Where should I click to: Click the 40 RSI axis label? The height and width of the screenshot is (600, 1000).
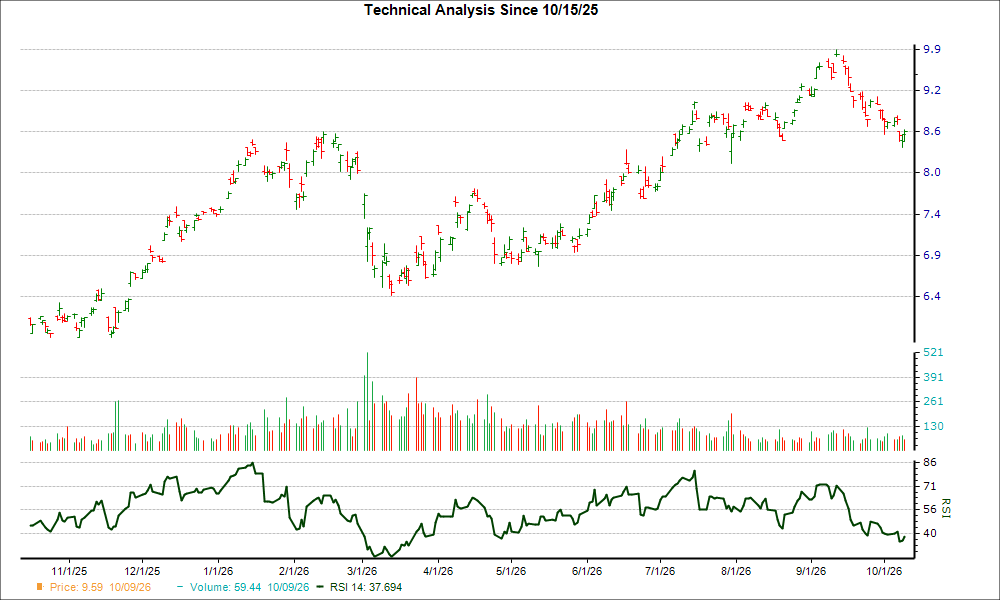930,533
